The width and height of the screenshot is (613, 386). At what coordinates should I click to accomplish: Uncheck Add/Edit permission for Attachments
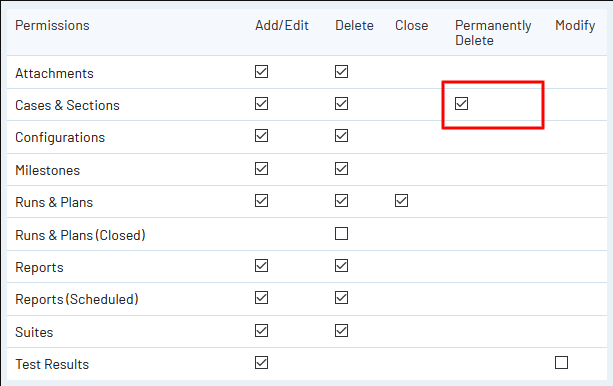[261, 72]
